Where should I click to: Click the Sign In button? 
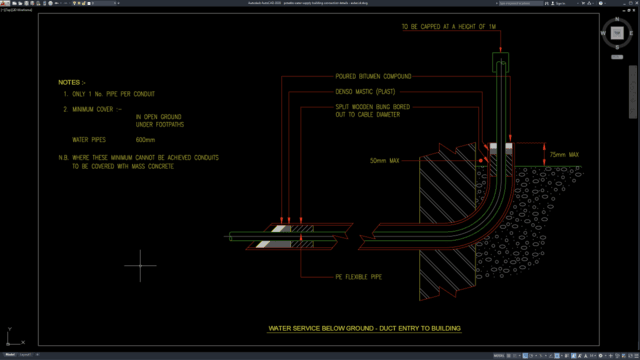click(560, 3)
